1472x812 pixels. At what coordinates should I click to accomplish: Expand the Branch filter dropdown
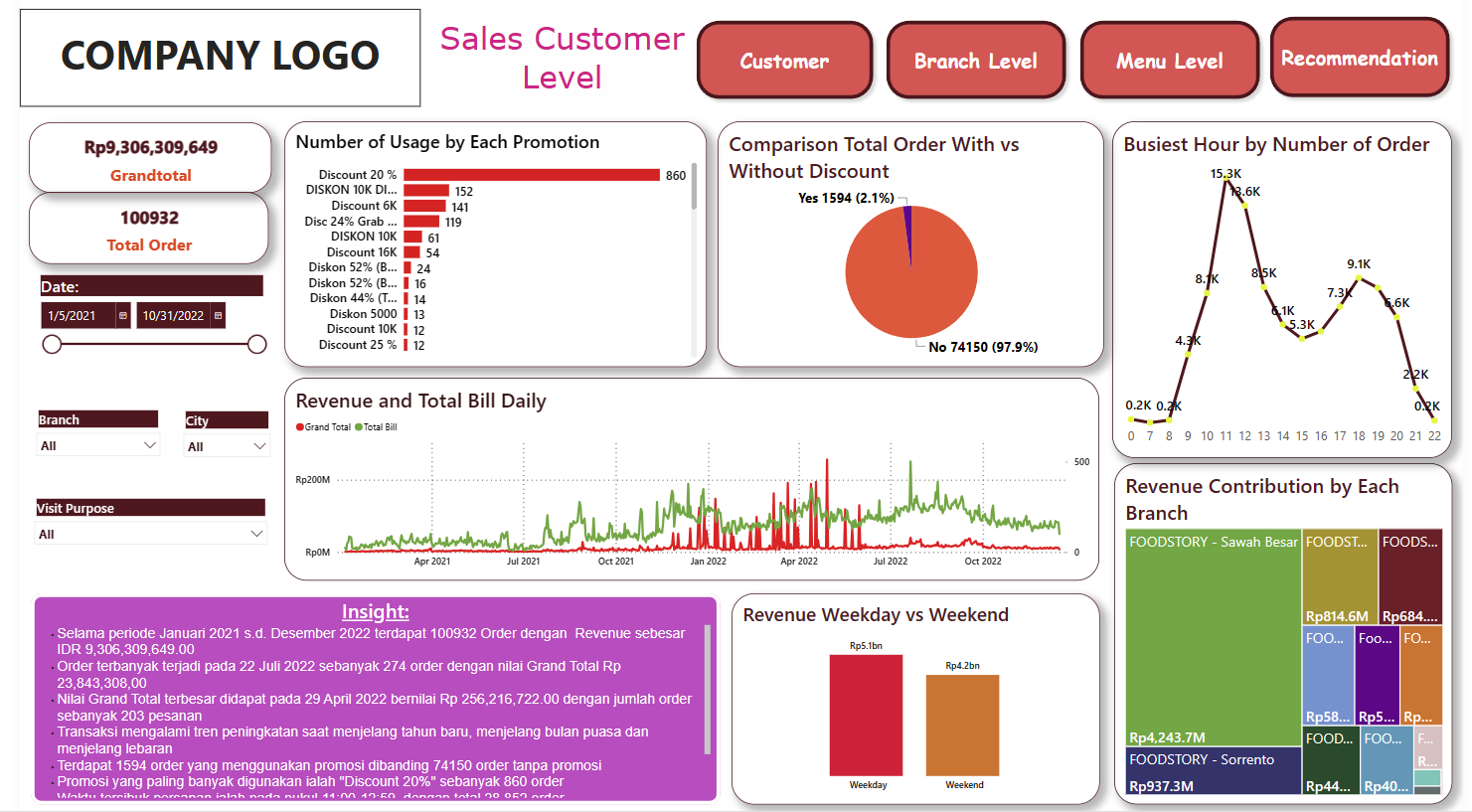150,445
